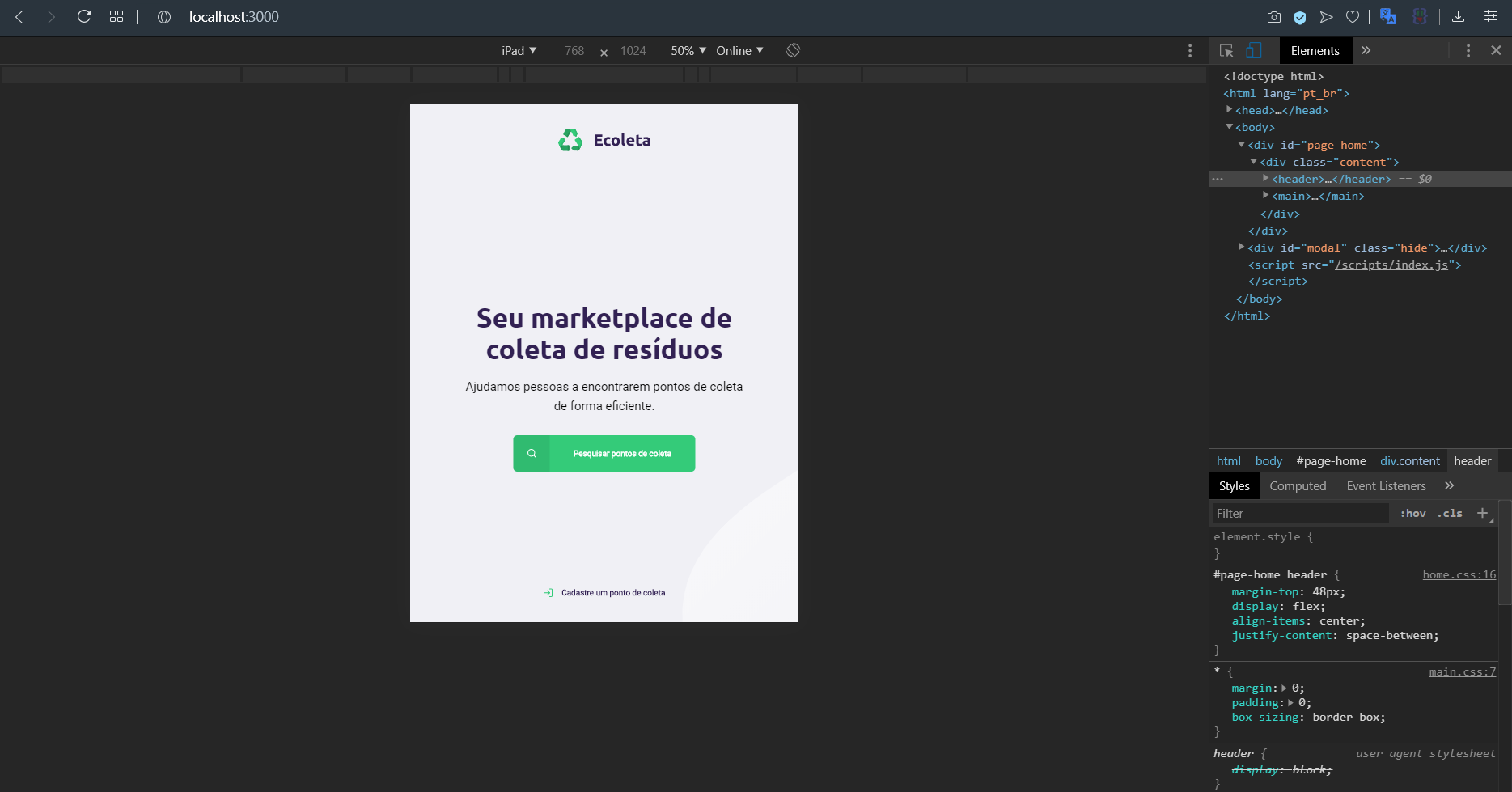Open DevTools customize menu

coord(1468,50)
